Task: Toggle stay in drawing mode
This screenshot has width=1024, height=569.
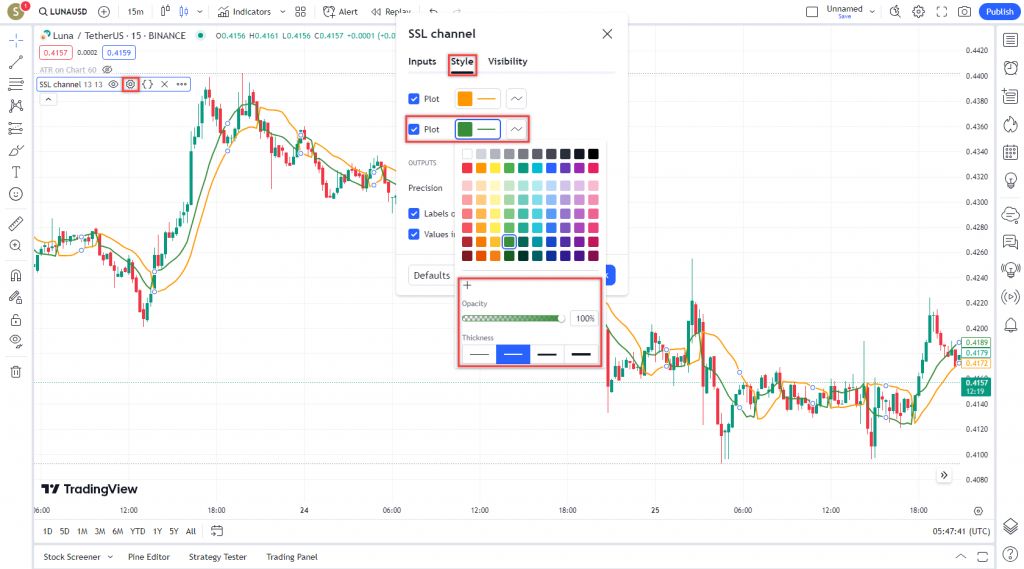Action: coord(16,297)
